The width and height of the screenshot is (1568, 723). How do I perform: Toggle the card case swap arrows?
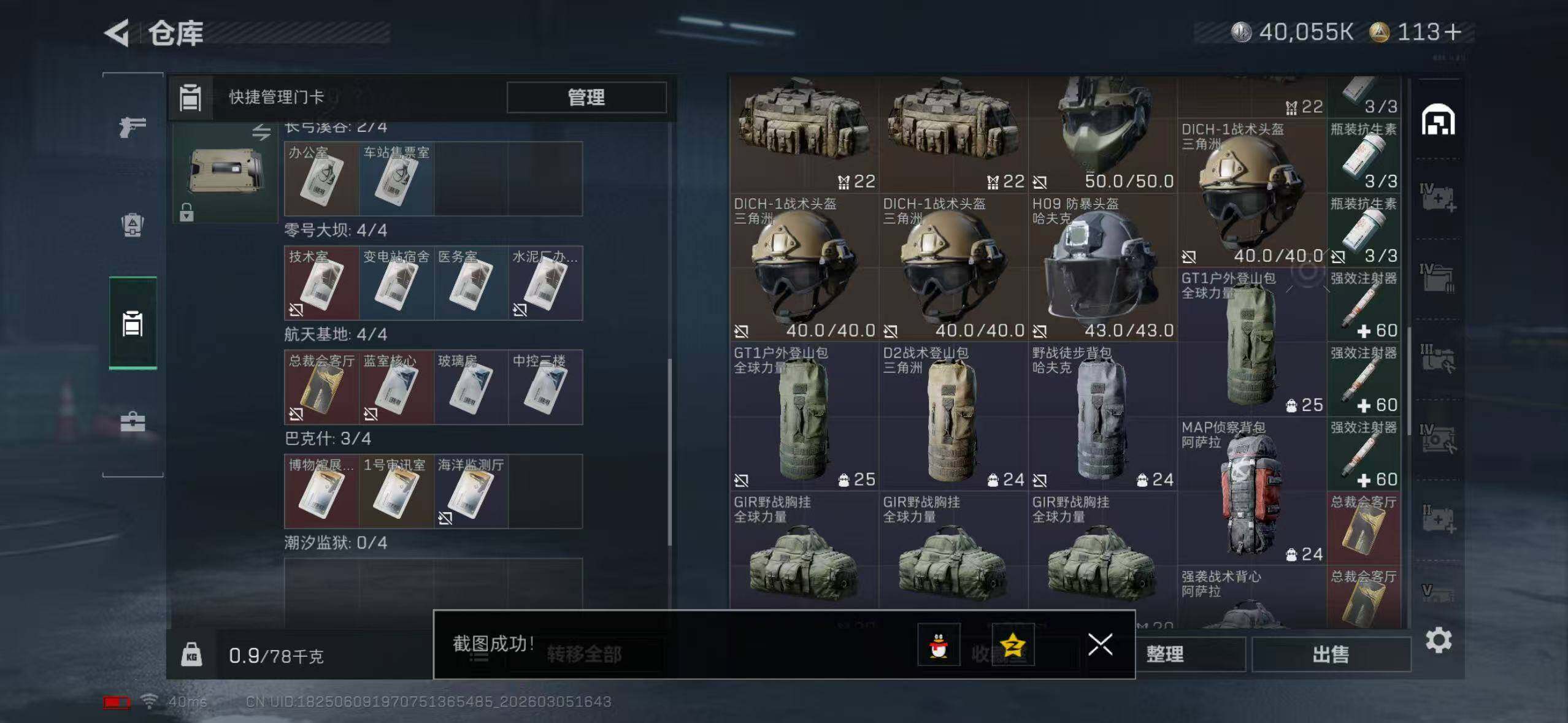[x=261, y=132]
